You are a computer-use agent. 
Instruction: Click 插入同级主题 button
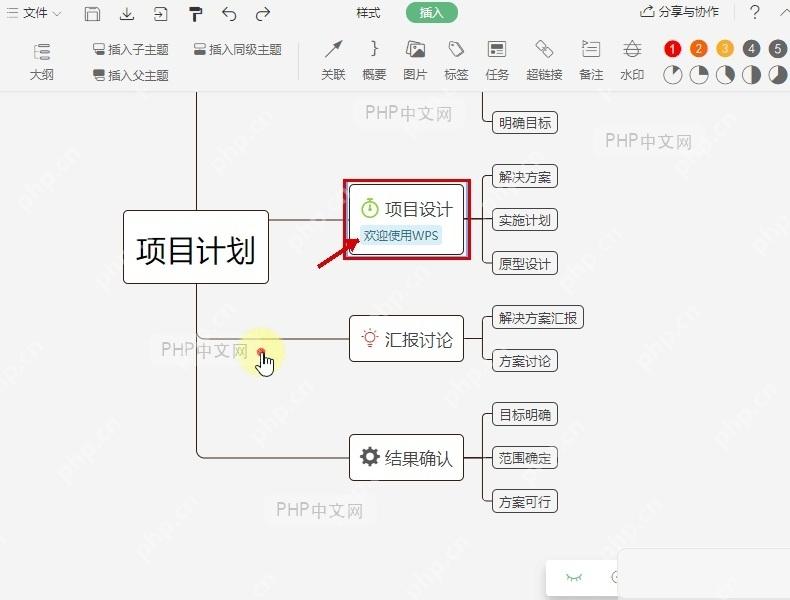click(x=237, y=49)
